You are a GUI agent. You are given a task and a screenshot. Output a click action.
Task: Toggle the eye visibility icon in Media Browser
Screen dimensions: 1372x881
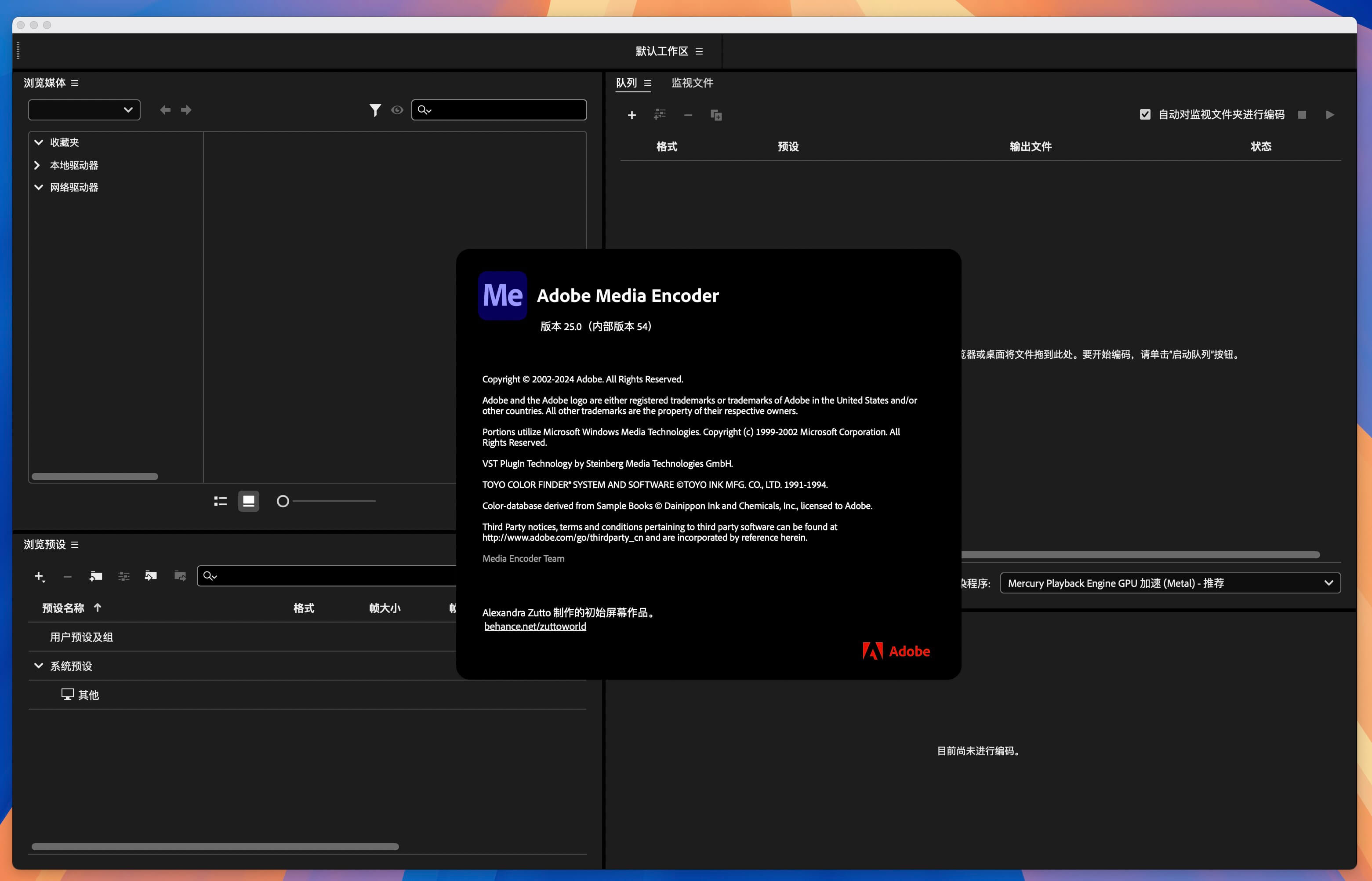coord(397,110)
